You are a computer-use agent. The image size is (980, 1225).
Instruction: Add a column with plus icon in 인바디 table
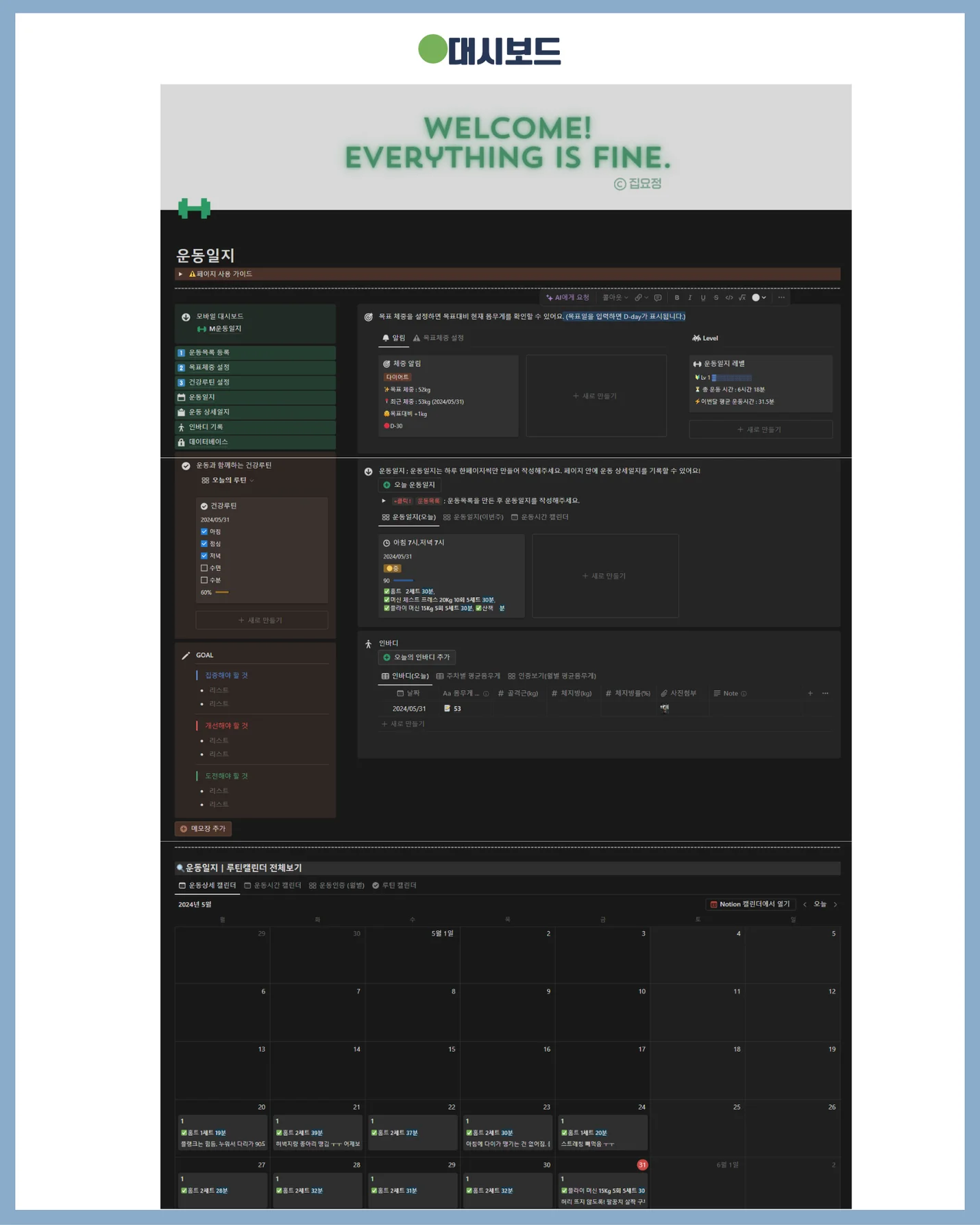[x=810, y=694]
